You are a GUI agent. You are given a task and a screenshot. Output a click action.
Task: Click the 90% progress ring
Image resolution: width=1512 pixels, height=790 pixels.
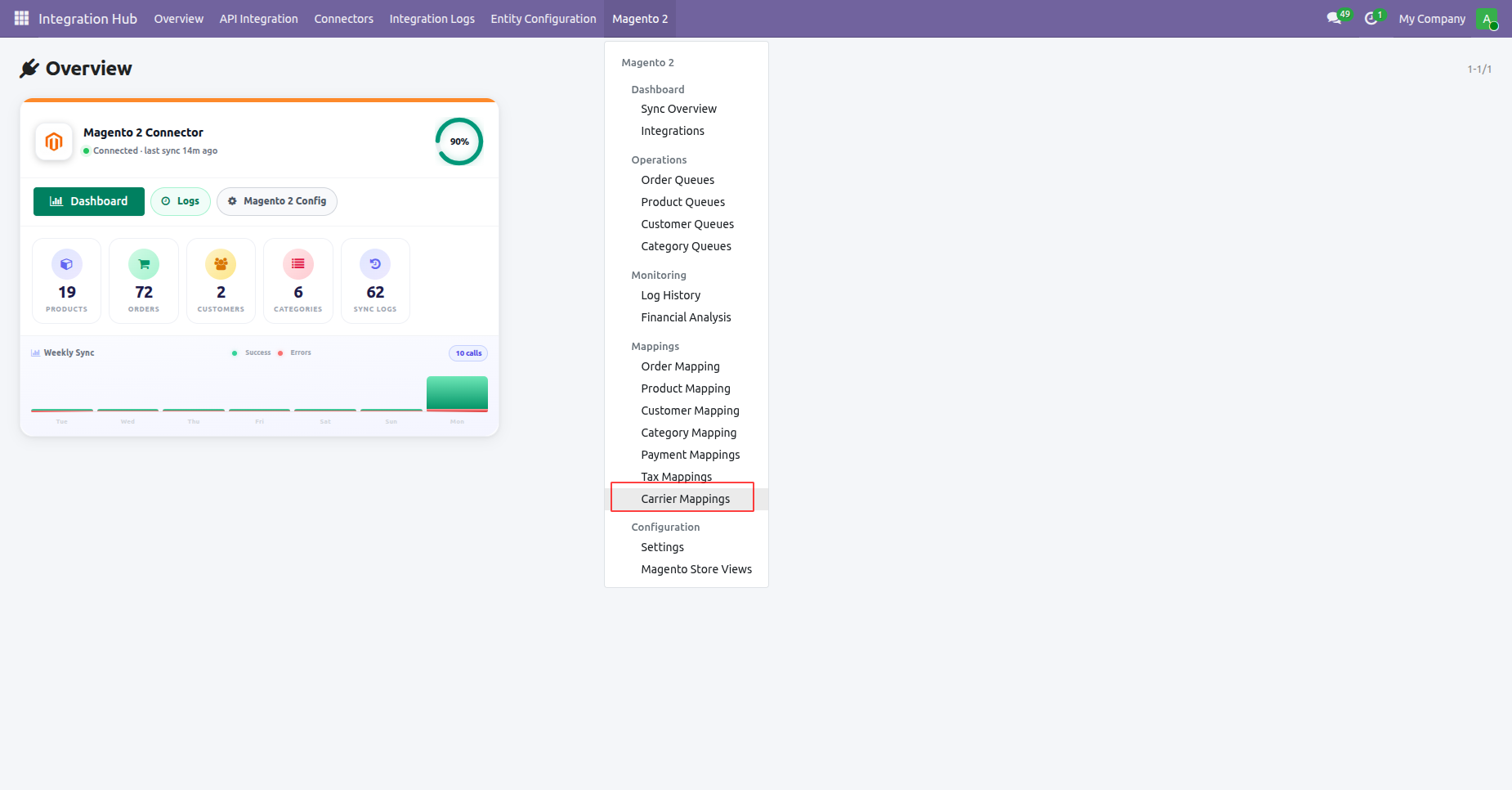point(459,141)
